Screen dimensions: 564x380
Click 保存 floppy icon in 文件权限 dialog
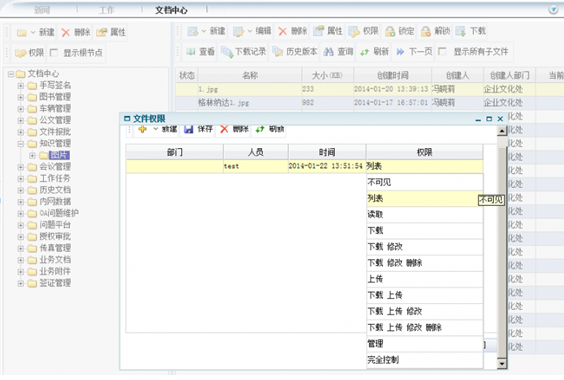(x=188, y=129)
